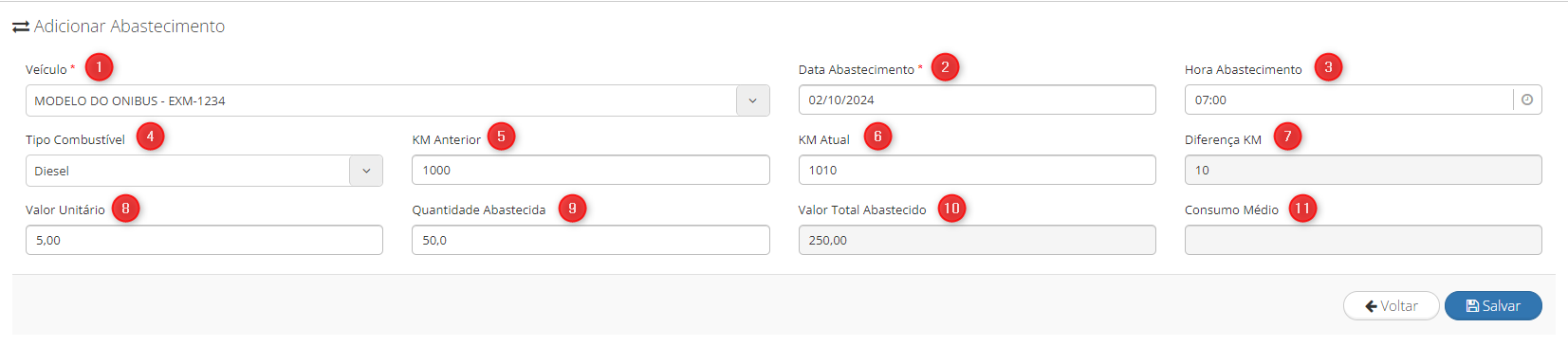Viewport: 1568px width, 346px height.
Task: Click the KM Anterior input showing 1000
Action: tap(591, 170)
